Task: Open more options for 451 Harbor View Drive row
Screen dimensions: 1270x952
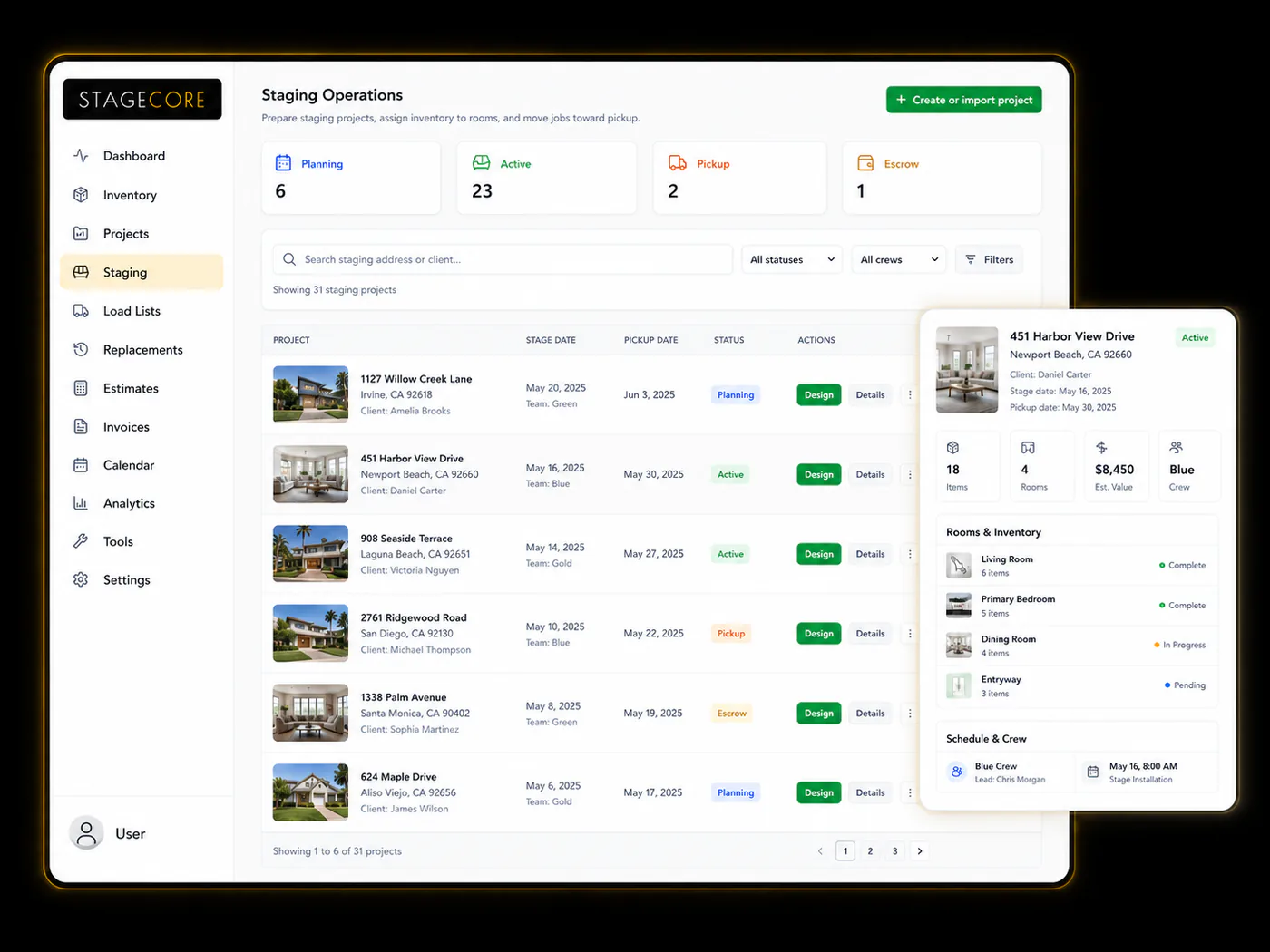Action: (910, 474)
